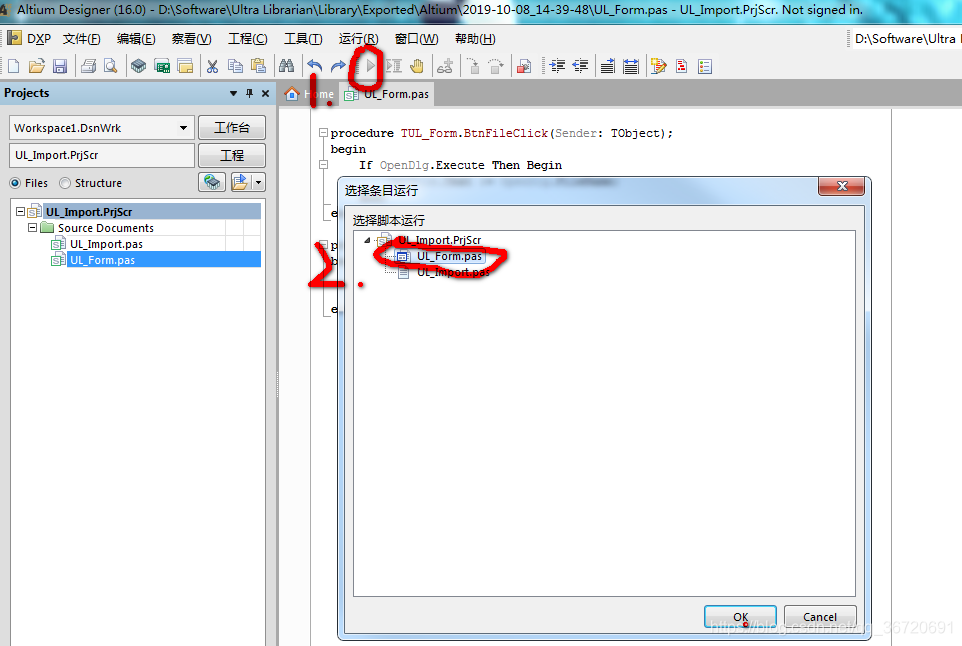
Task: Select UL_Form.pas in Projects tree
Action: (x=102, y=260)
